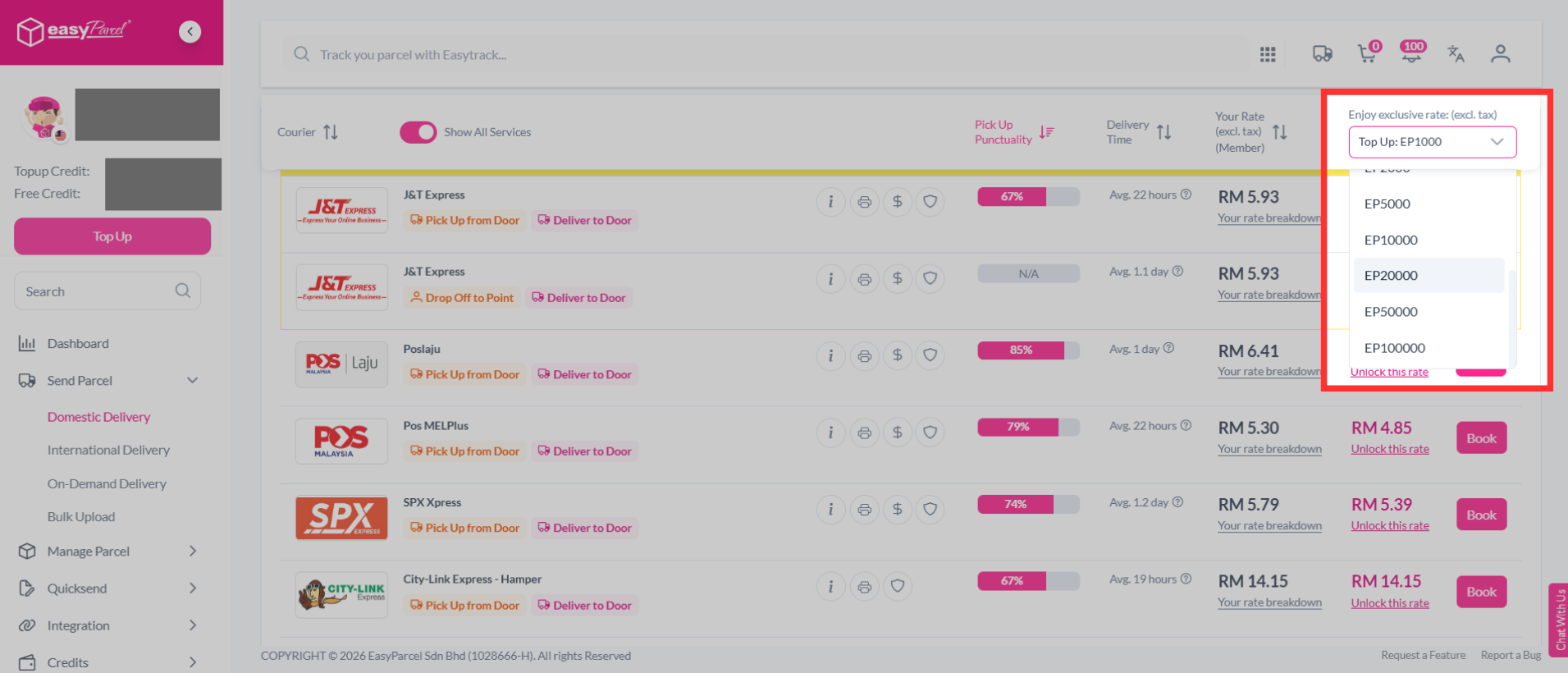Open the shopping cart
The image size is (1568, 673).
pos(1368,53)
